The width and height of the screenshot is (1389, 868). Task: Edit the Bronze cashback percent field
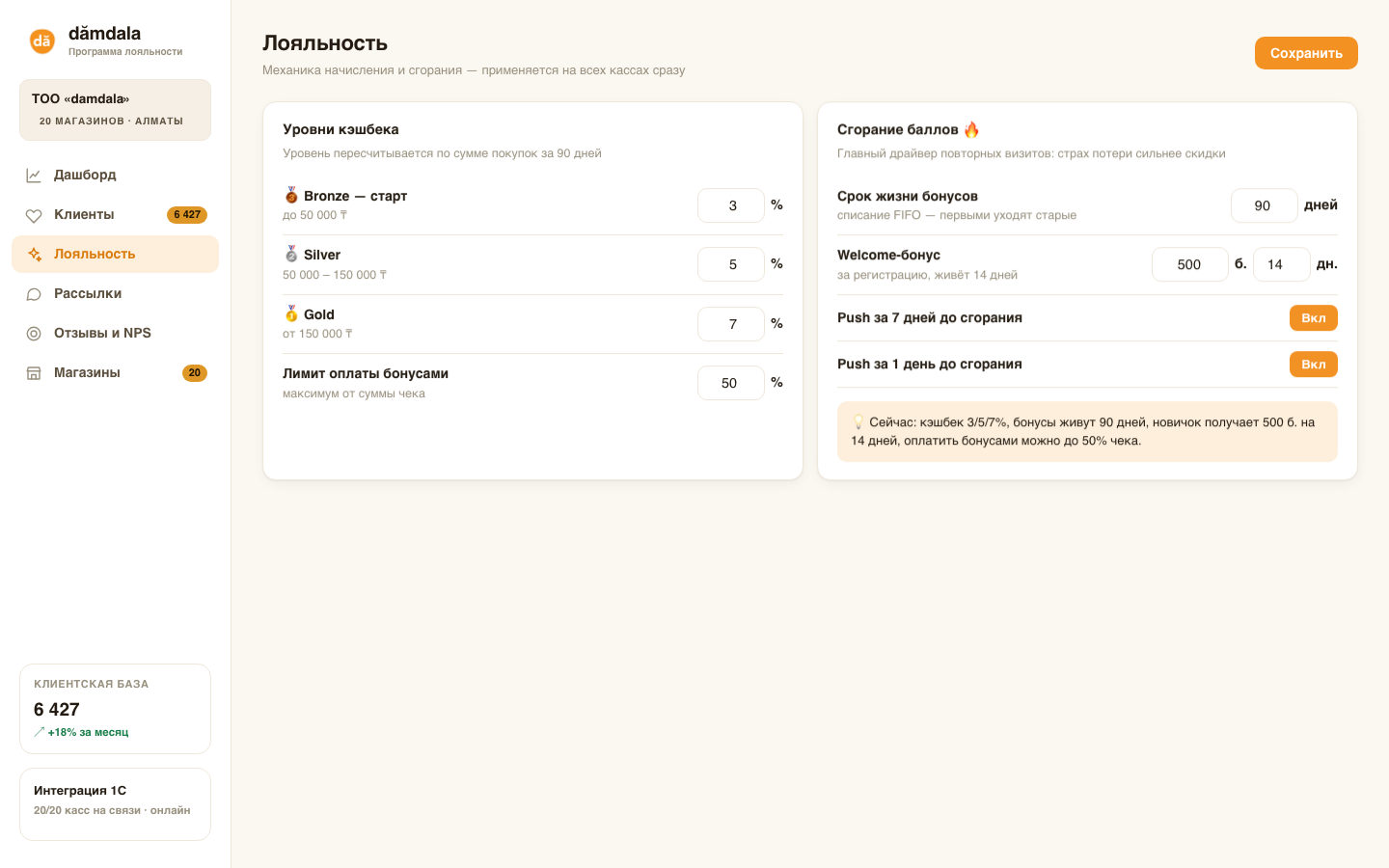pyautogui.click(x=731, y=205)
